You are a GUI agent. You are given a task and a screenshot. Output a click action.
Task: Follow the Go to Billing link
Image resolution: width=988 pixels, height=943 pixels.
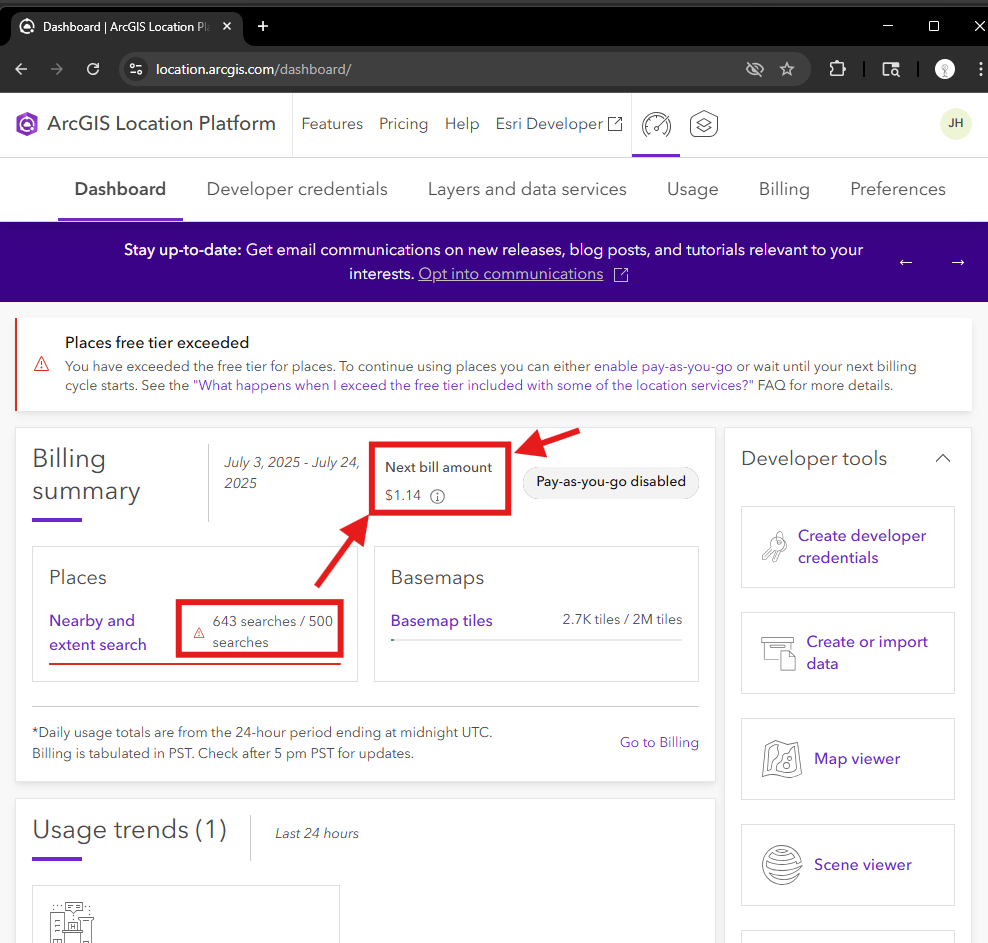(x=659, y=742)
